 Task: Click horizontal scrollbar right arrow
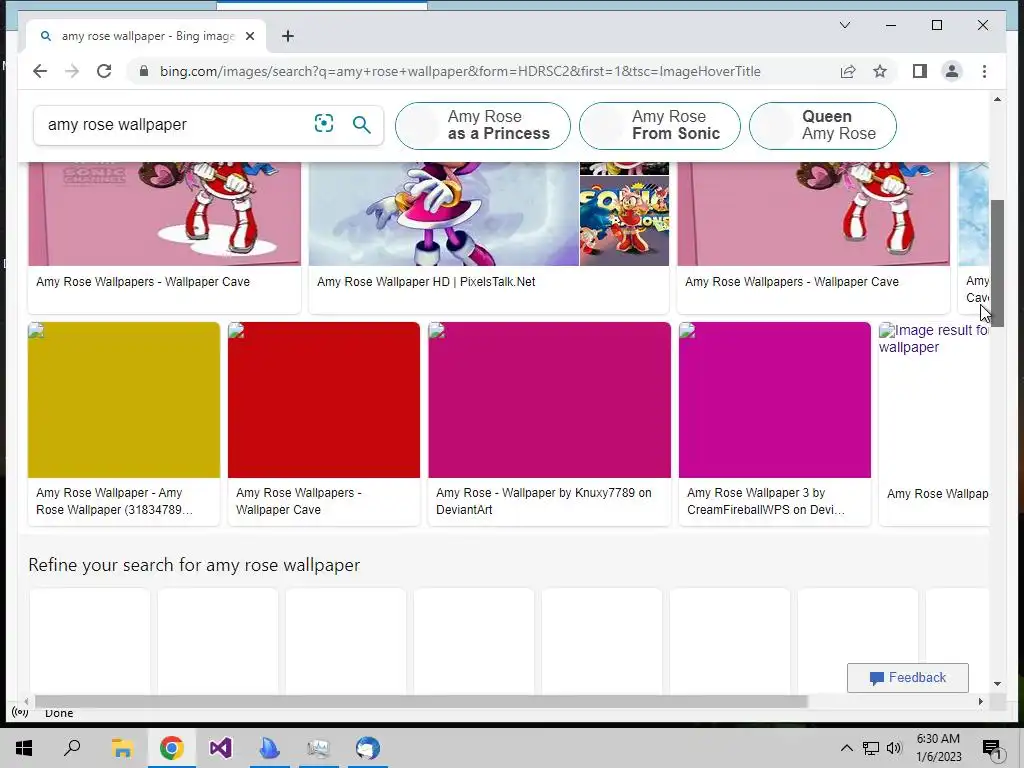point(980,701)
